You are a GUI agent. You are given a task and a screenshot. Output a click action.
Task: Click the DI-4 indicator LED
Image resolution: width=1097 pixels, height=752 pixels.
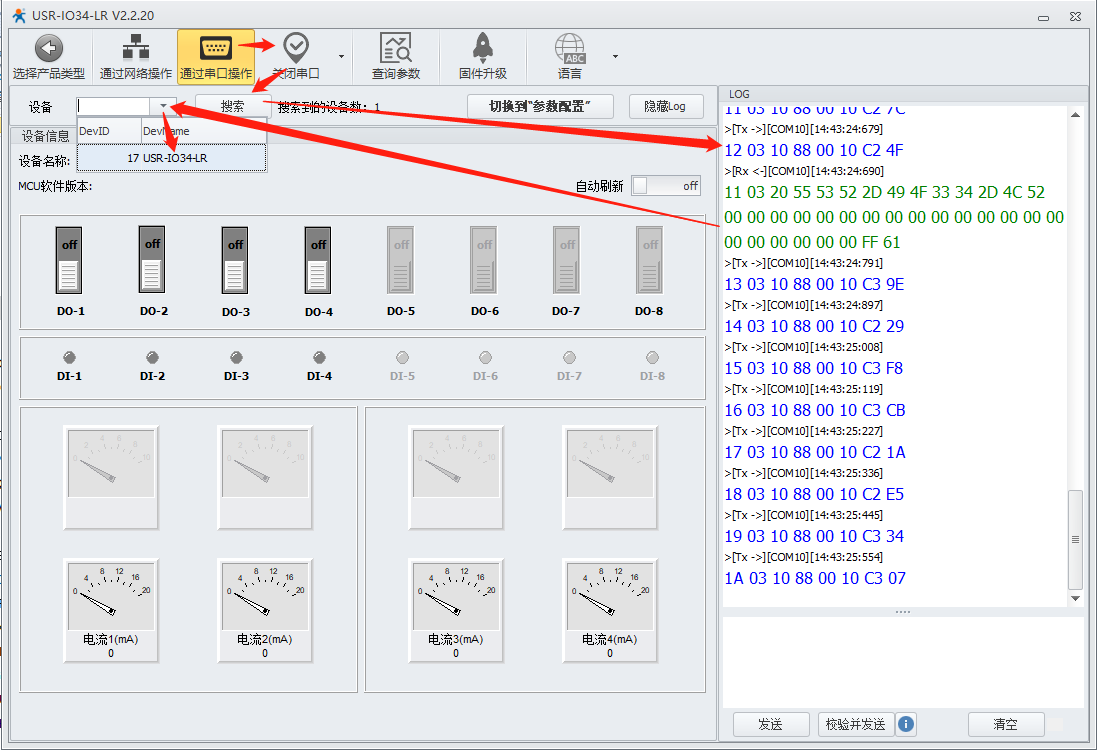point(319,357)
